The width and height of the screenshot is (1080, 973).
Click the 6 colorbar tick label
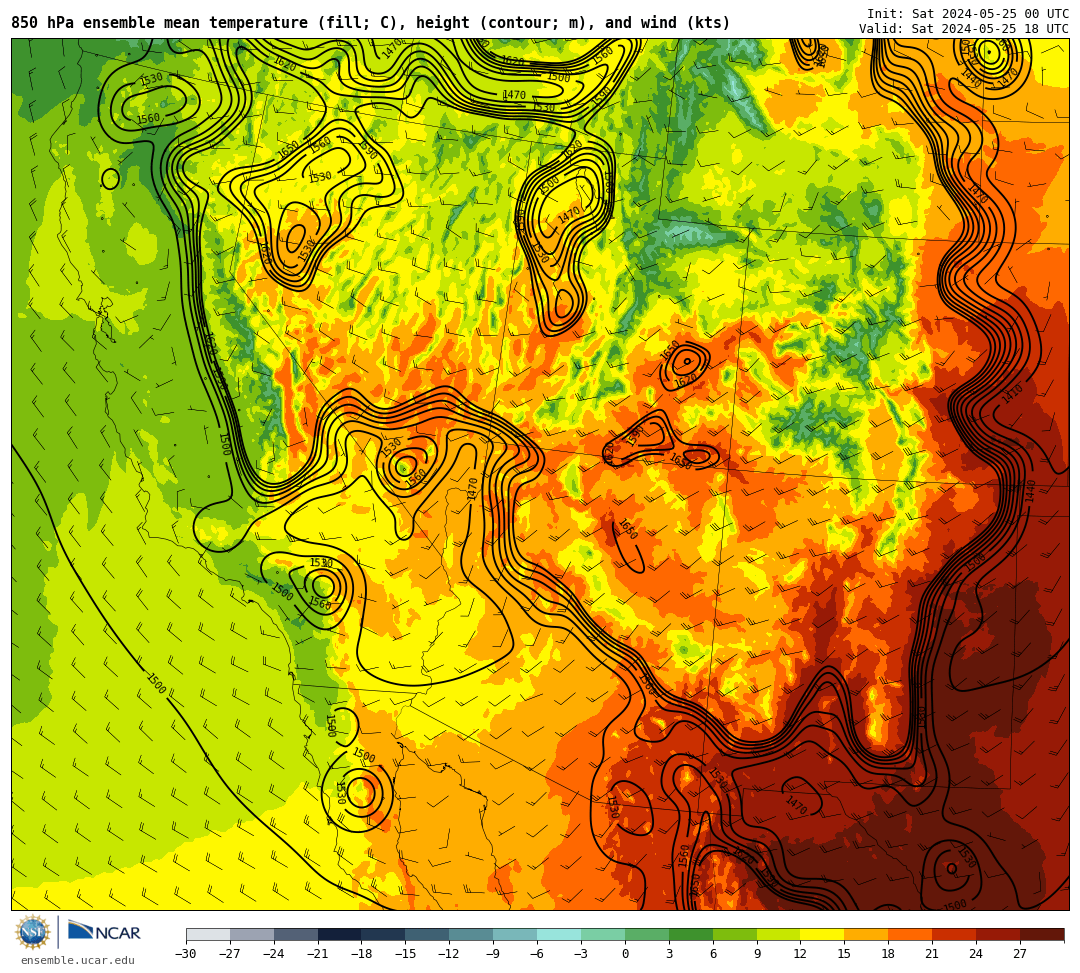[713, 954]
